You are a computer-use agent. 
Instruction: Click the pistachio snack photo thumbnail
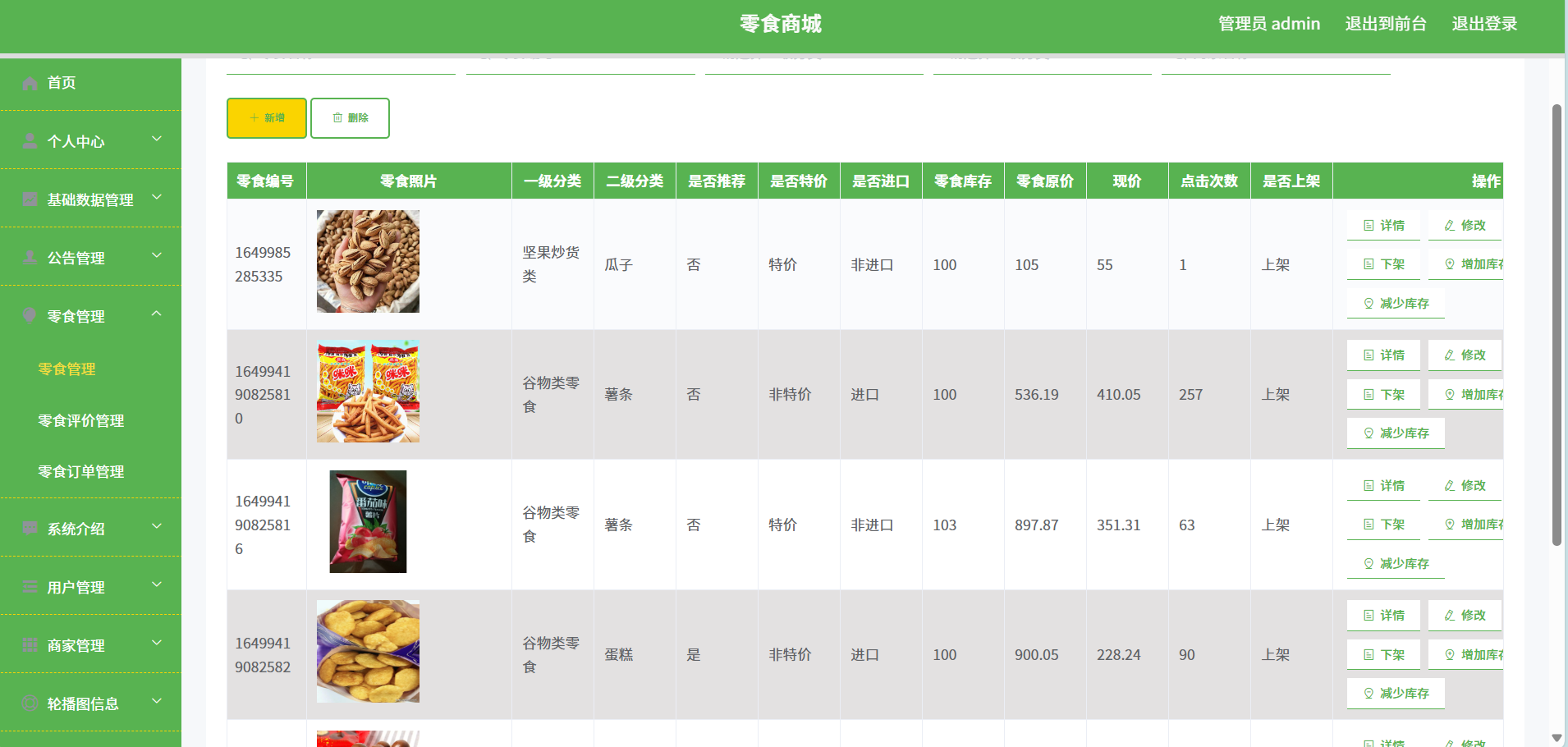(368, 261)
